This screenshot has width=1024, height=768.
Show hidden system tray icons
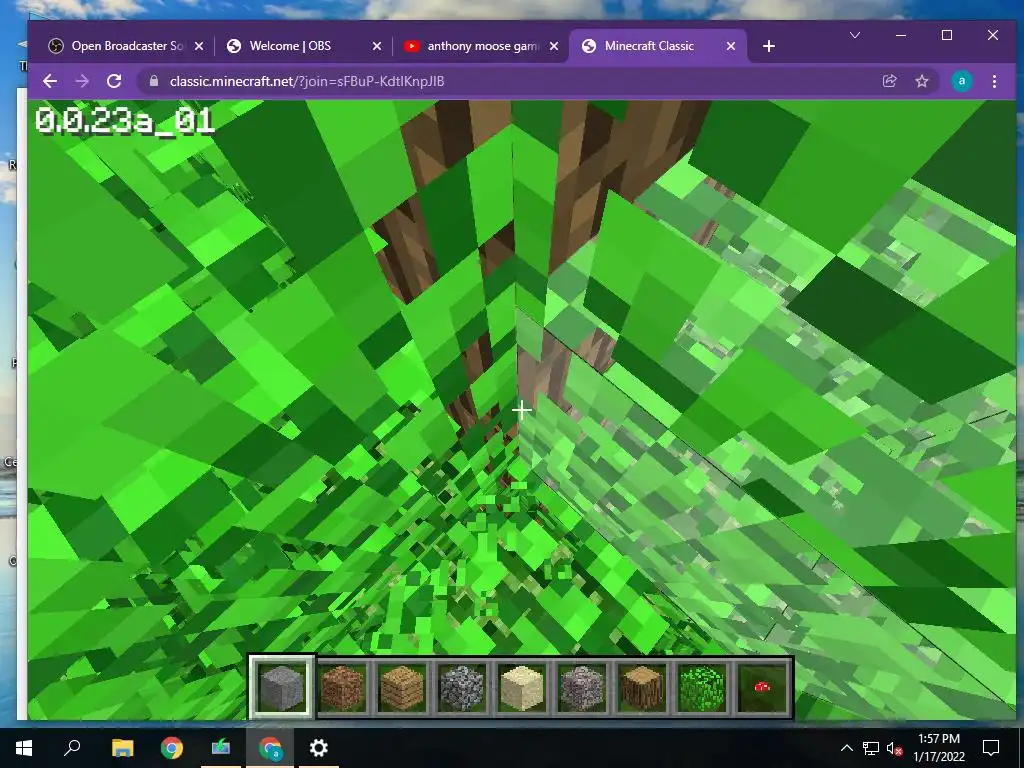pyautogui.click(x=846, y=748)
